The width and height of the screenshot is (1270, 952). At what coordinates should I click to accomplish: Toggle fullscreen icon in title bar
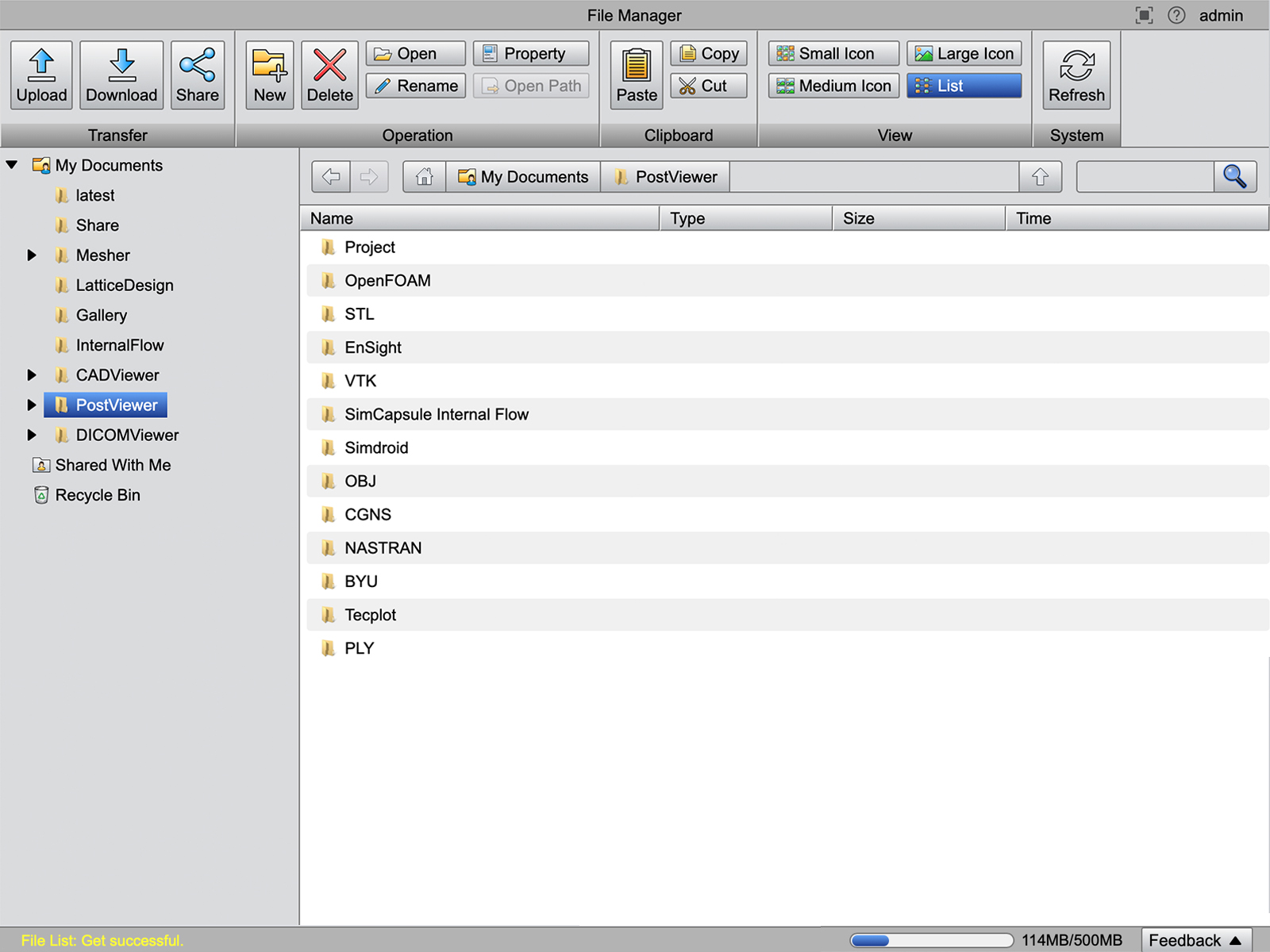click(x=1144, y=15)
